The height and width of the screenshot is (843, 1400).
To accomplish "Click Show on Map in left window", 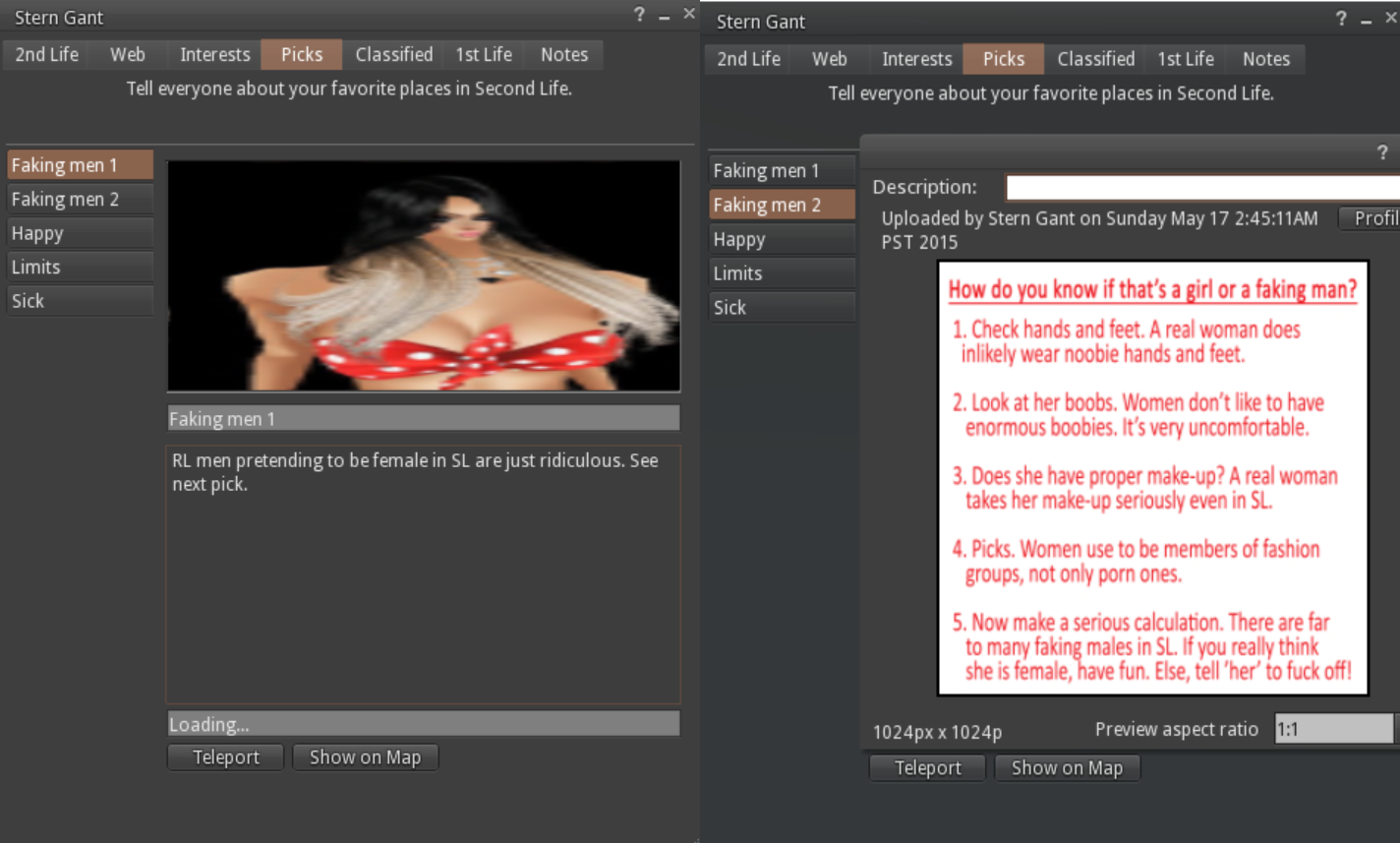I will (365, 757).
